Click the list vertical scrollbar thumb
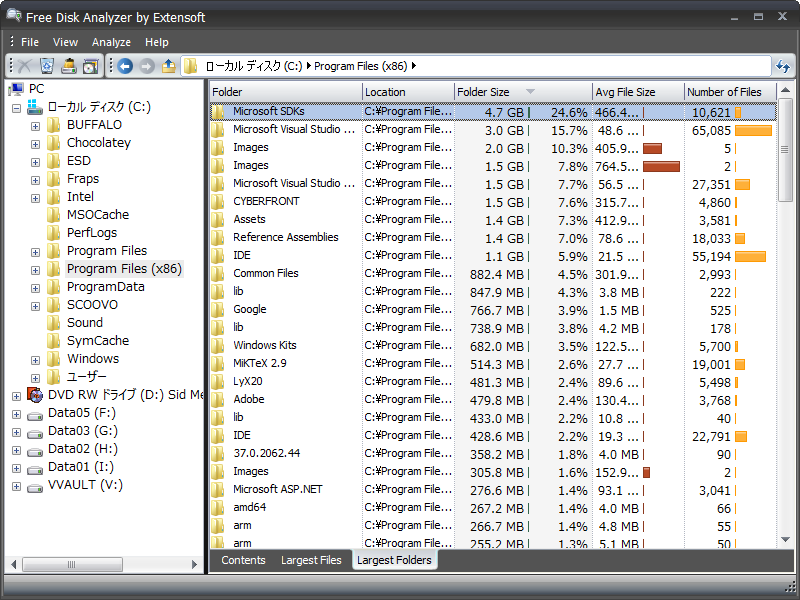 [x=785, y=149]
